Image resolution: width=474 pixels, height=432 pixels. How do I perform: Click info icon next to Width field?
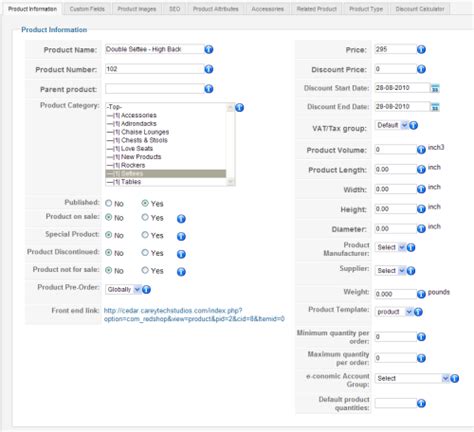(421, 189)
